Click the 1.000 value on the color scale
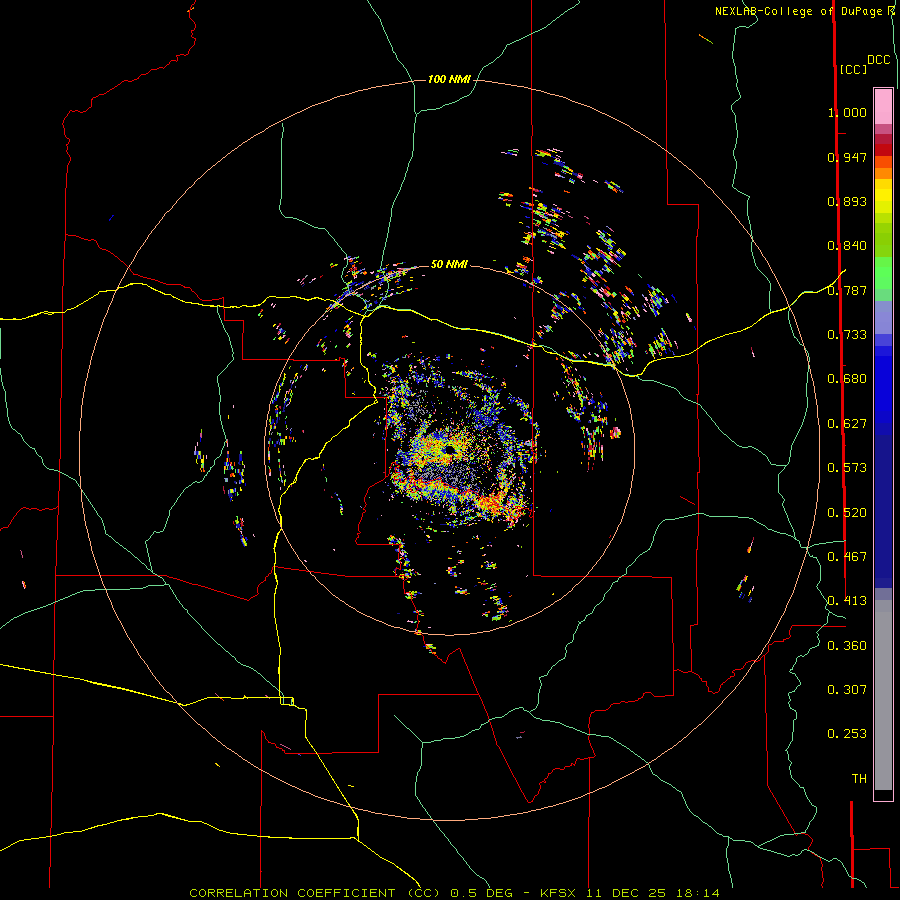Viewport: 900px width, 900px height. [x=847, y=112]
